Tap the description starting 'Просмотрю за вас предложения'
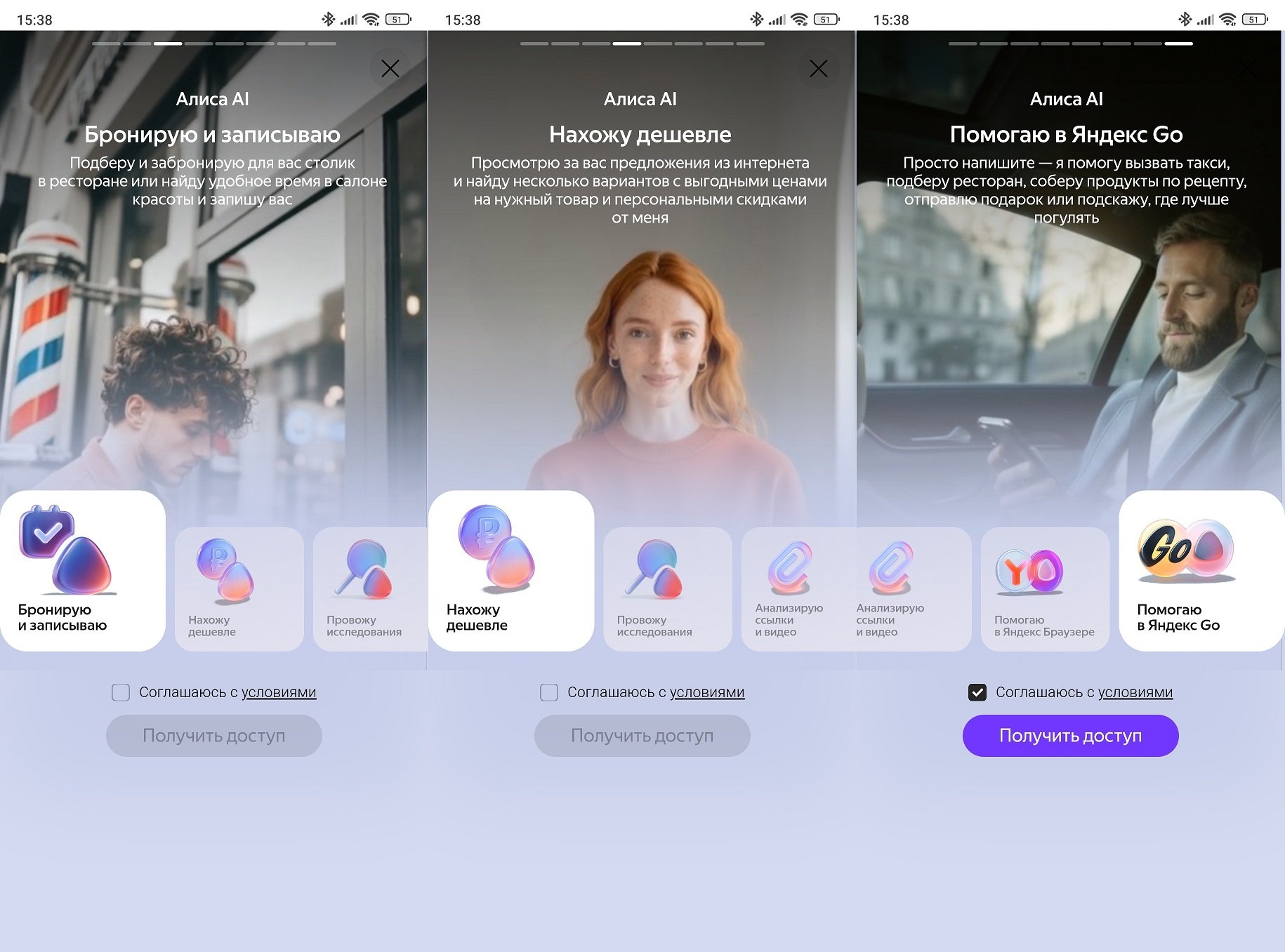The height and width of the screenshot is (952, 1285). (640, 190)
